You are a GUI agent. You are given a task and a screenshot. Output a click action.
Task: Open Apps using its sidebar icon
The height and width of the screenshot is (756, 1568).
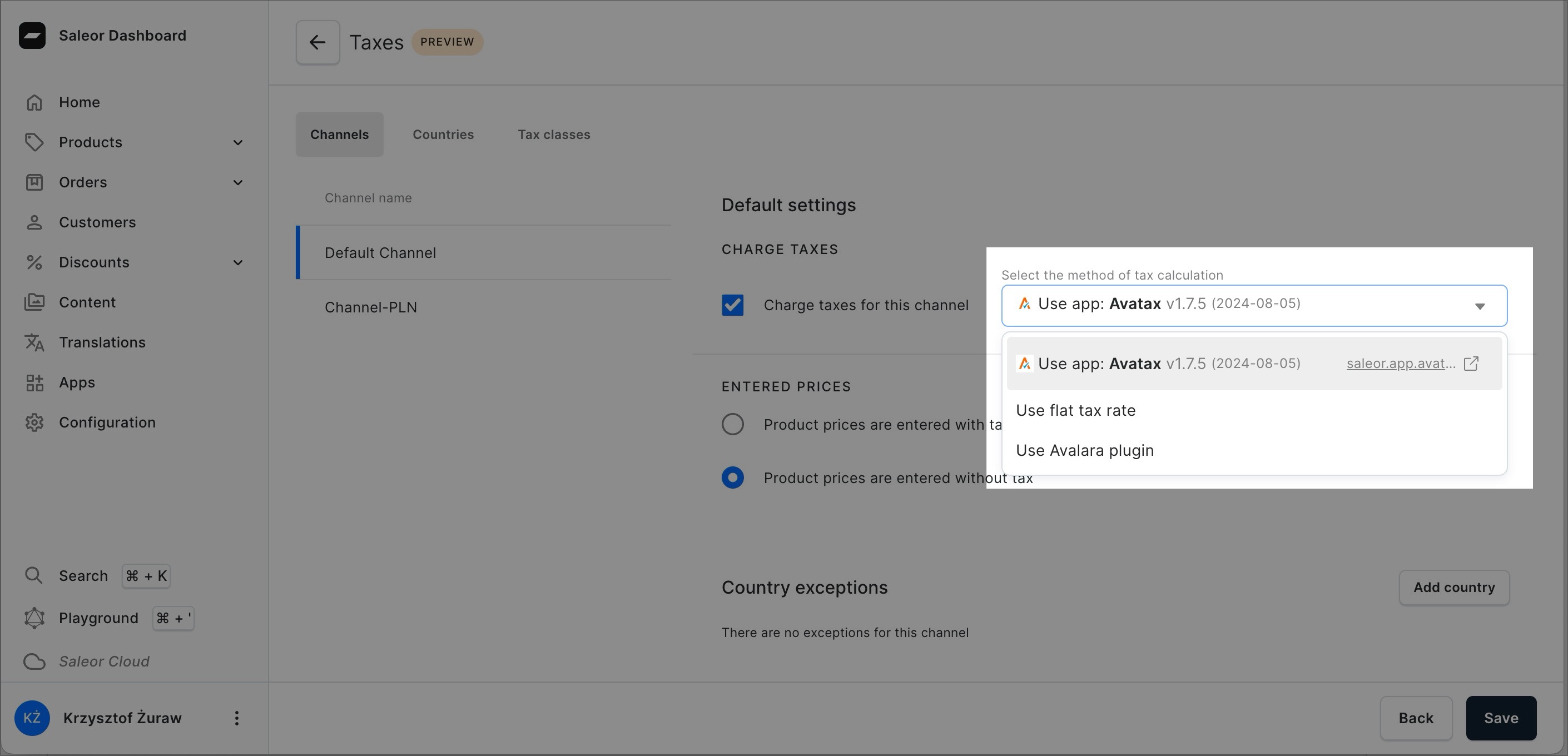click(x=34, y=382)
